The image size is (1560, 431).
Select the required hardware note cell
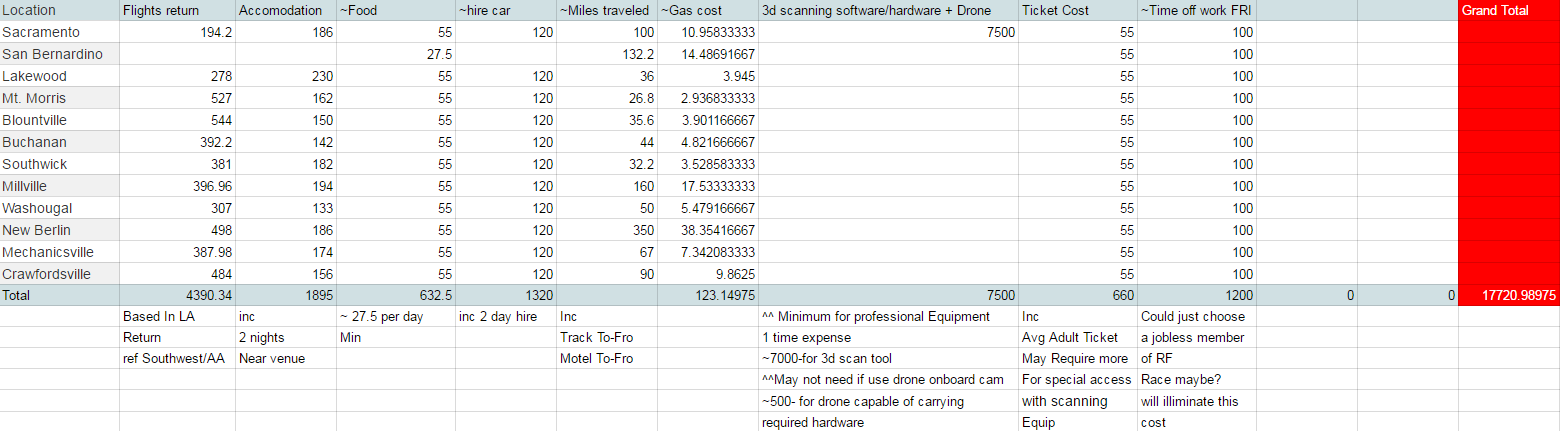coord(888,422)
